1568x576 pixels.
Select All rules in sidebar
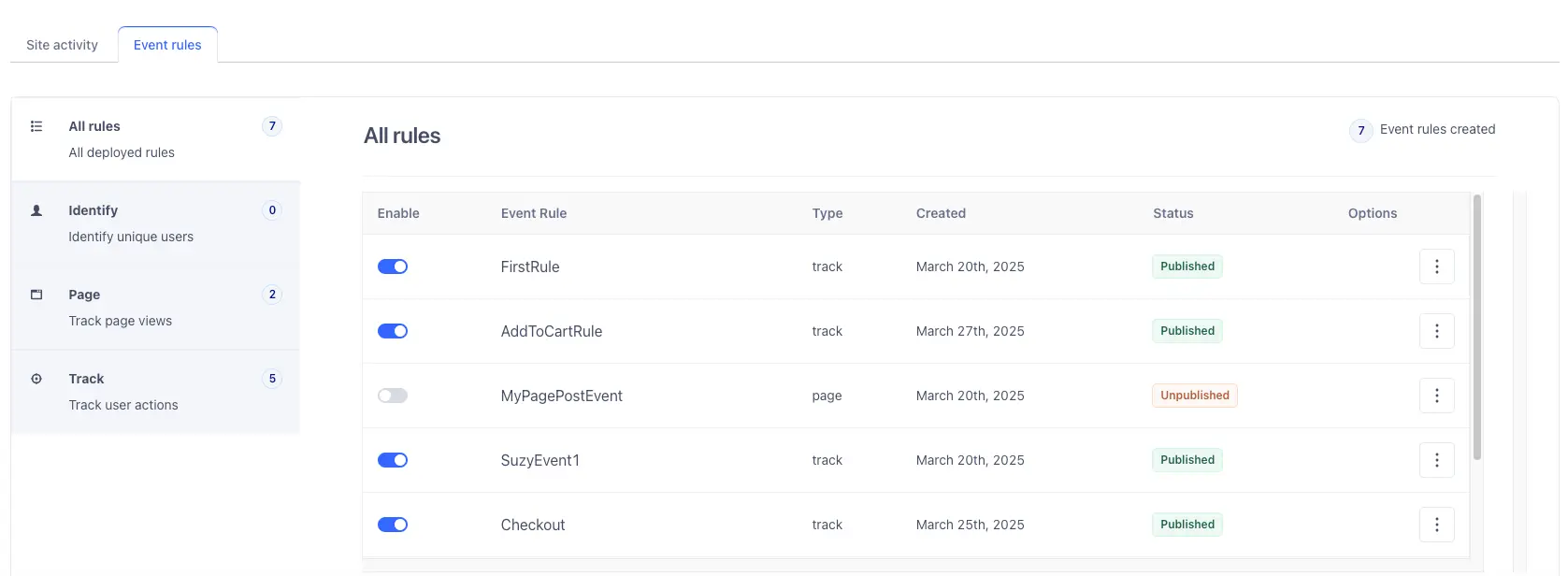[x=155, y=139]
